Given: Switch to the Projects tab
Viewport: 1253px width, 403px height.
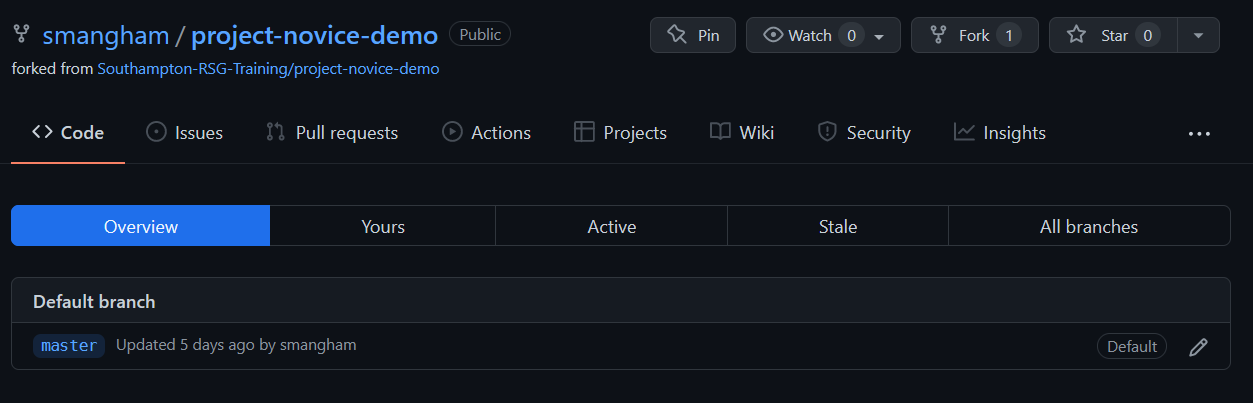Looking at the screenshot, I should tap(621, 133).
